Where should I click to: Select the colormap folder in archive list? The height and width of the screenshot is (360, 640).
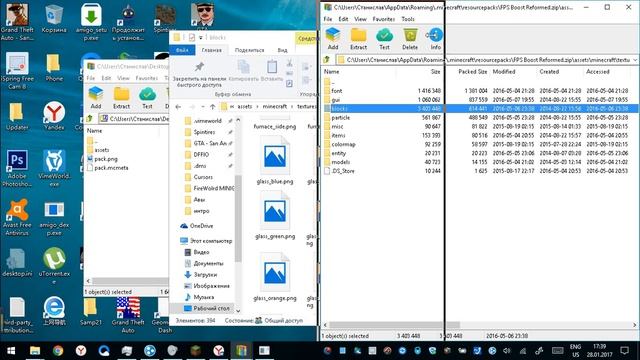(343, 144)
